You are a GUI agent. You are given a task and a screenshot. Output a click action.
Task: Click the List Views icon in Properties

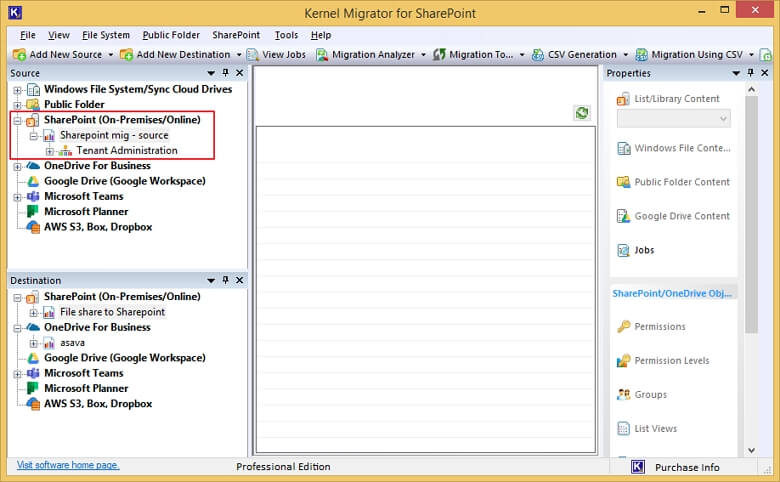pyautogui.click(x=623, y=428)
